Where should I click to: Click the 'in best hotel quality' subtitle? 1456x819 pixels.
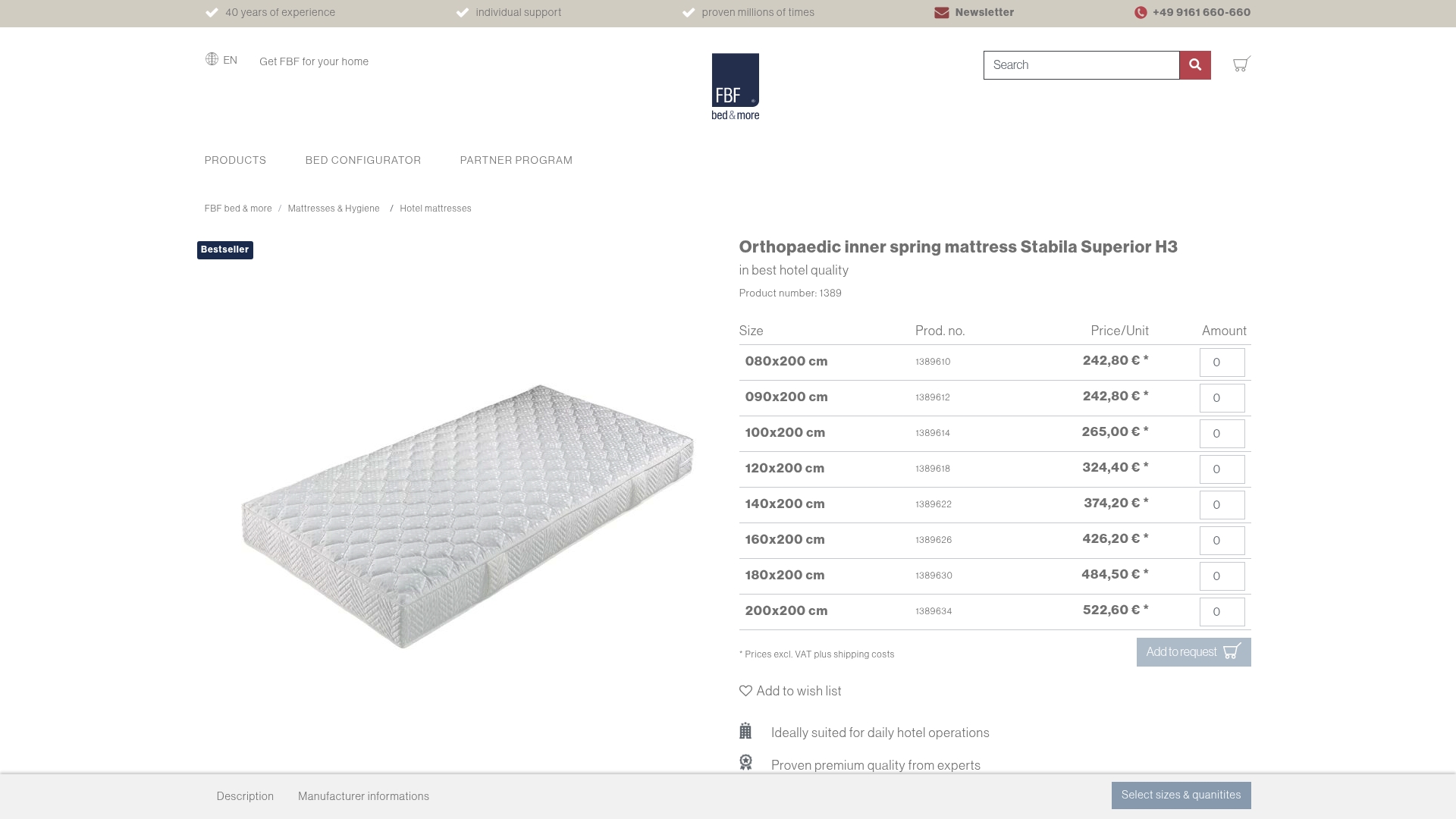pos(794,271)
